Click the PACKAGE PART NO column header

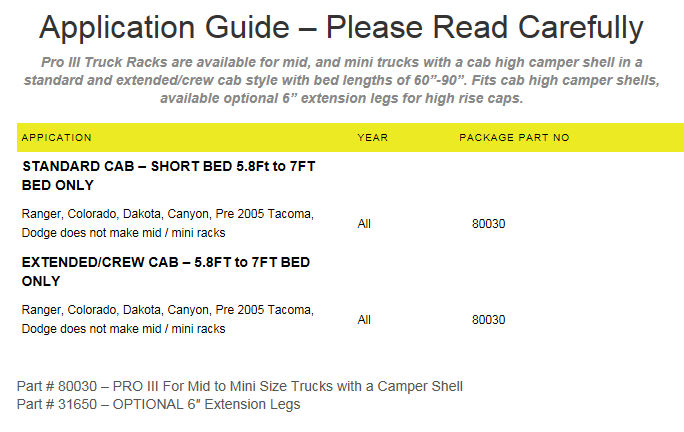coord(514,137)
